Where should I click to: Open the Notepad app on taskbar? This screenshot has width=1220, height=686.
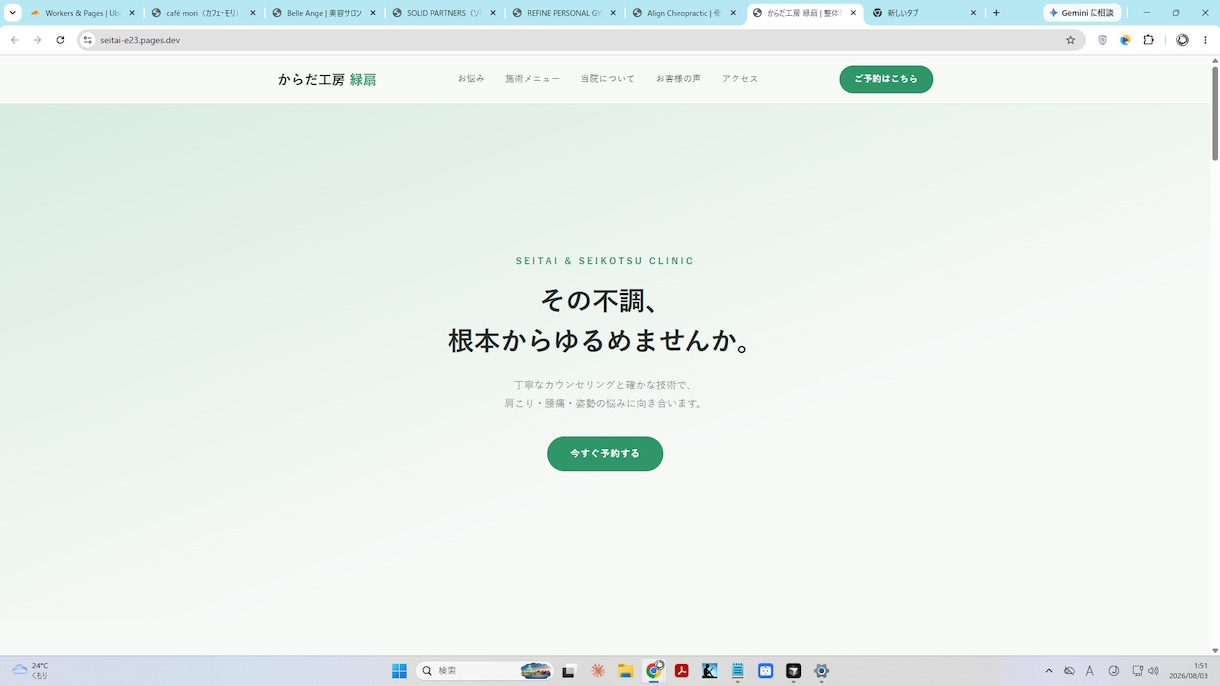(738, 671)
